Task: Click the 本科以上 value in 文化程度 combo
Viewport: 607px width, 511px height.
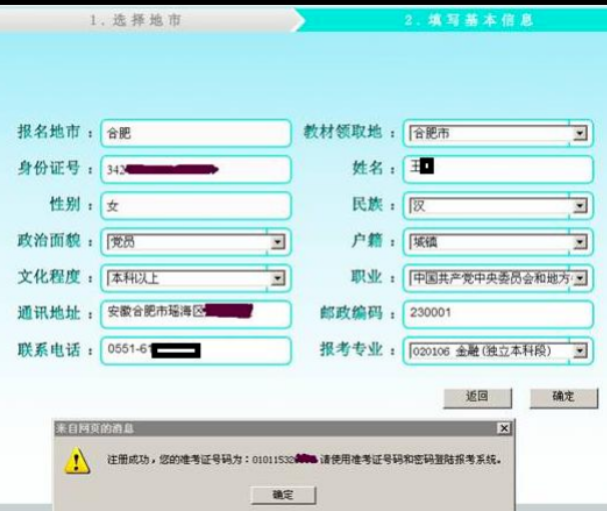Action: 134,278
